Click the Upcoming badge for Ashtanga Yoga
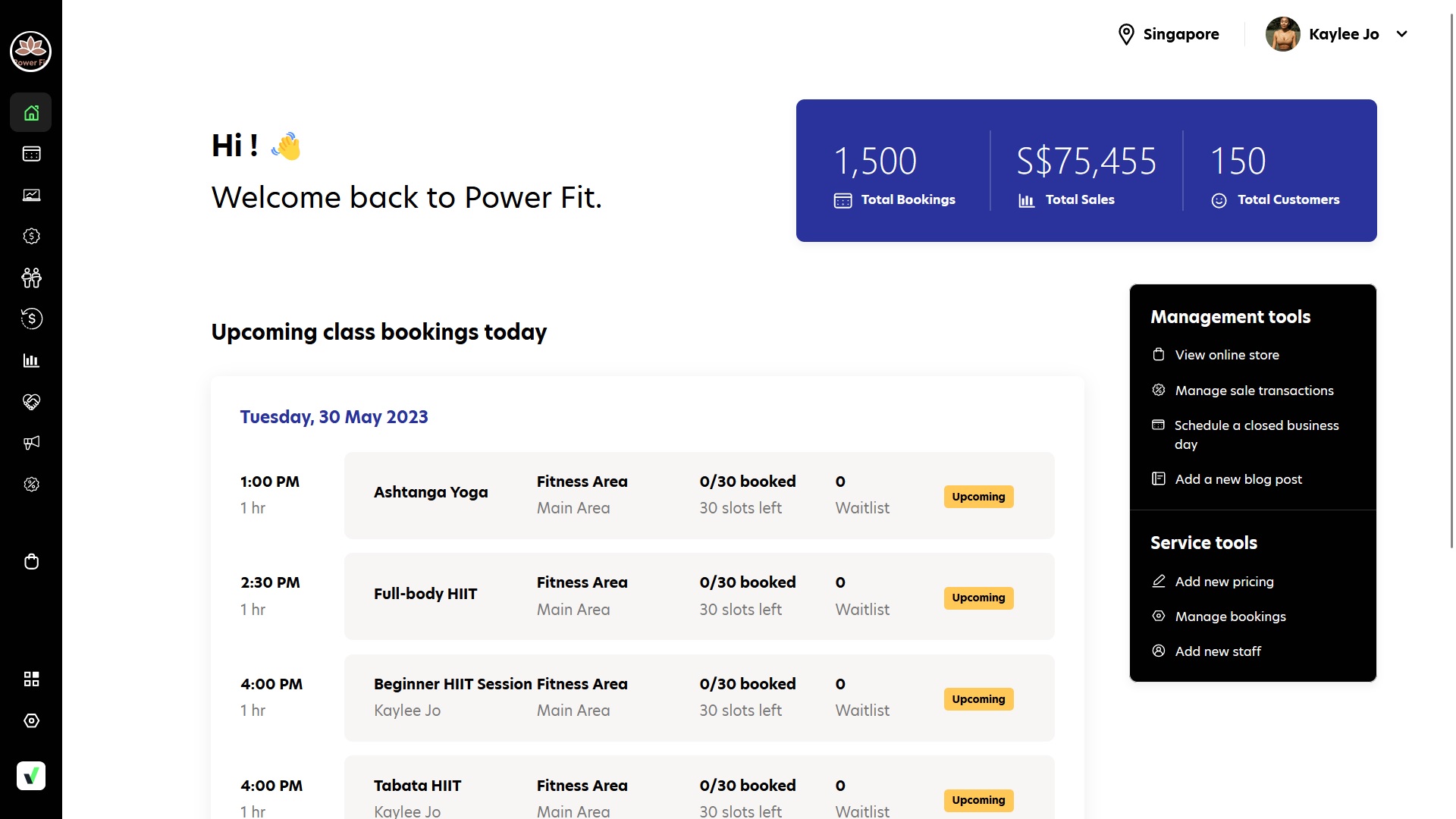1456x819 pixels. (978, 497)
